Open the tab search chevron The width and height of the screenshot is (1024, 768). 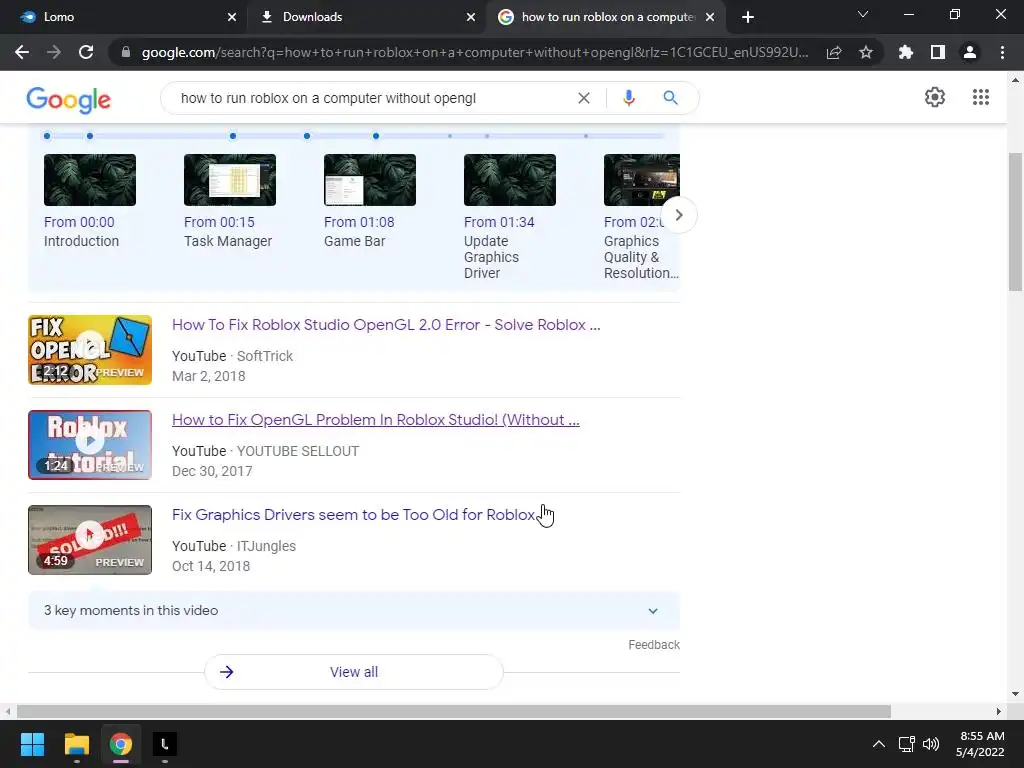(863, 14)
